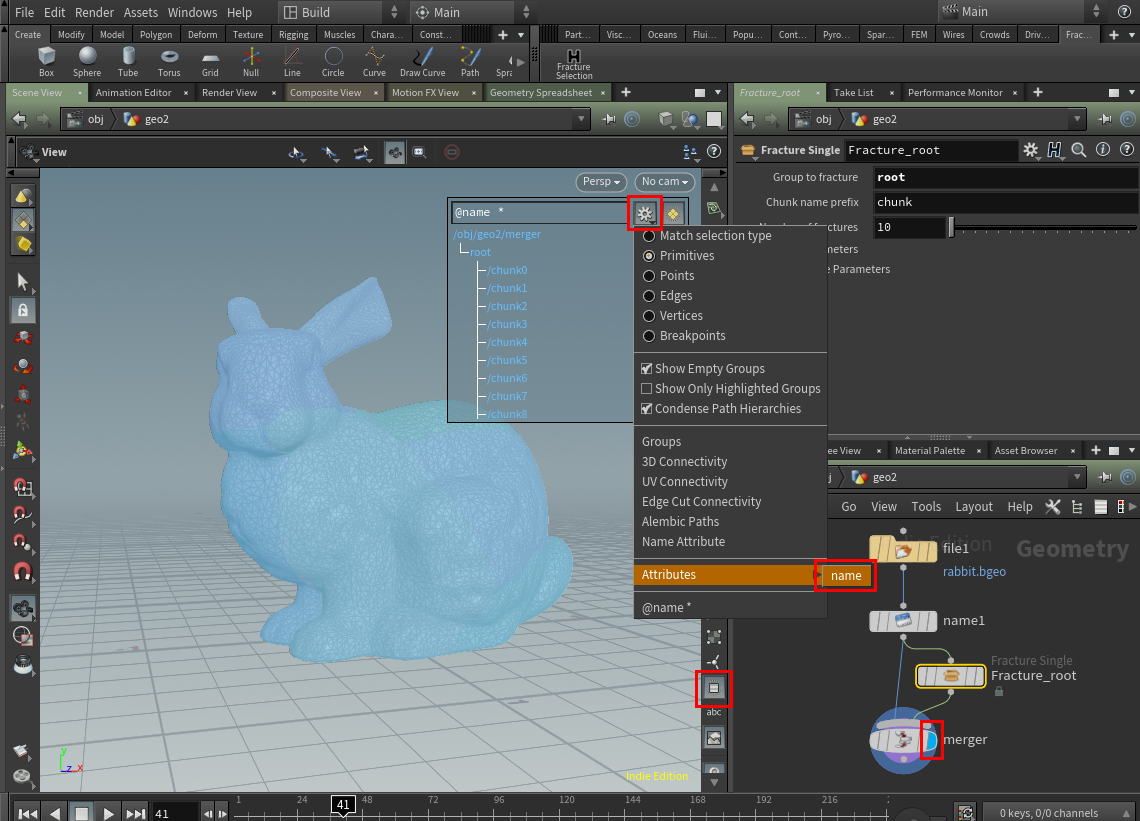Switch to the Geometry Spreadsheet tab

546,91
